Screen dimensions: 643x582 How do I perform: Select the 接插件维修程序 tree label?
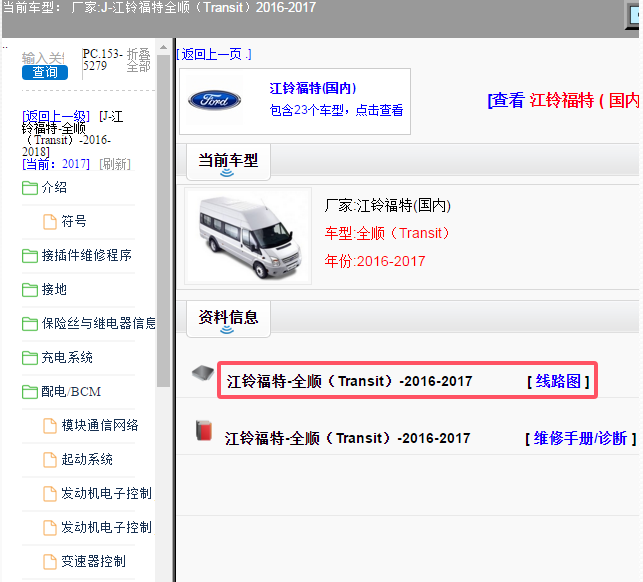[x=87, y=256]
